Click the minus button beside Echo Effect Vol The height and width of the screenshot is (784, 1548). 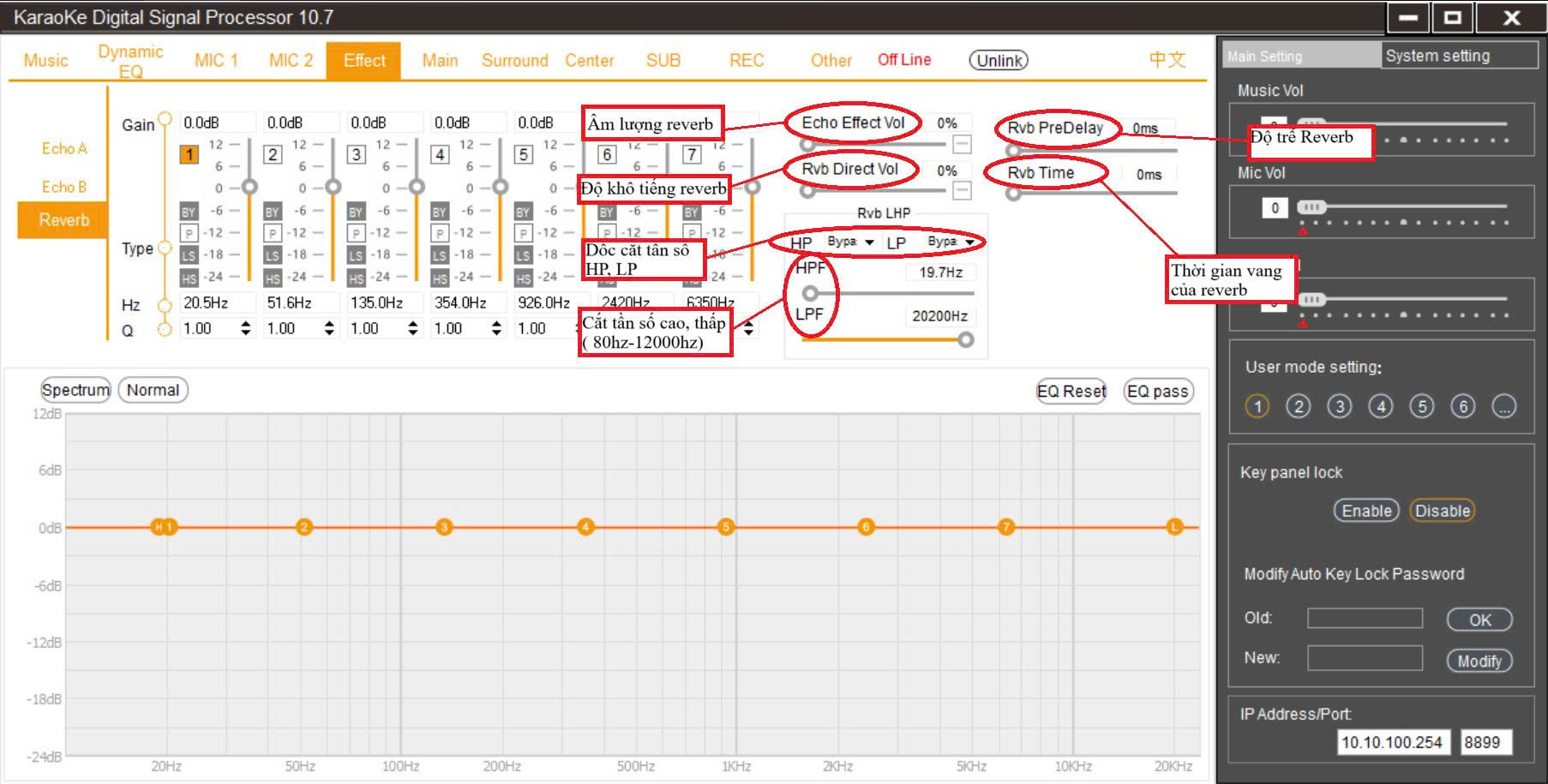click(x=963, y=144)
